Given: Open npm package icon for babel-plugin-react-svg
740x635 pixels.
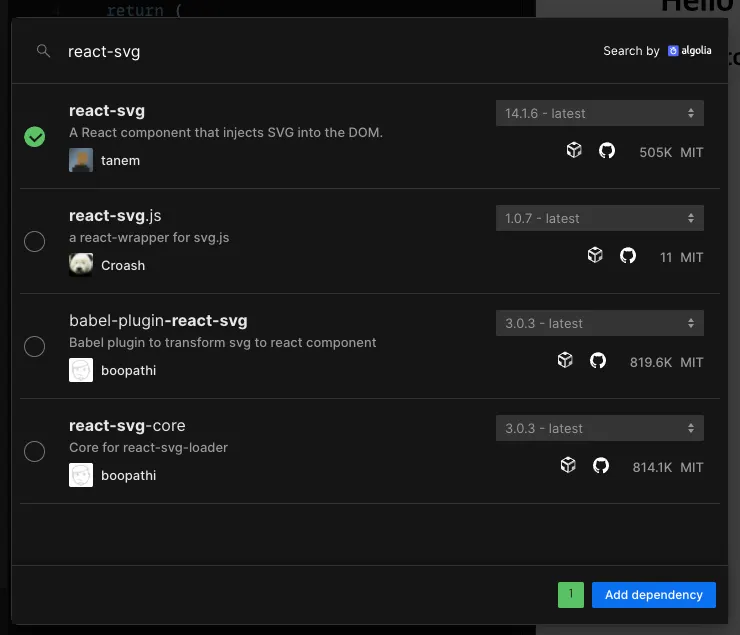Looking at the screenshot, I should pyautogui.click(x=565, y=361).
